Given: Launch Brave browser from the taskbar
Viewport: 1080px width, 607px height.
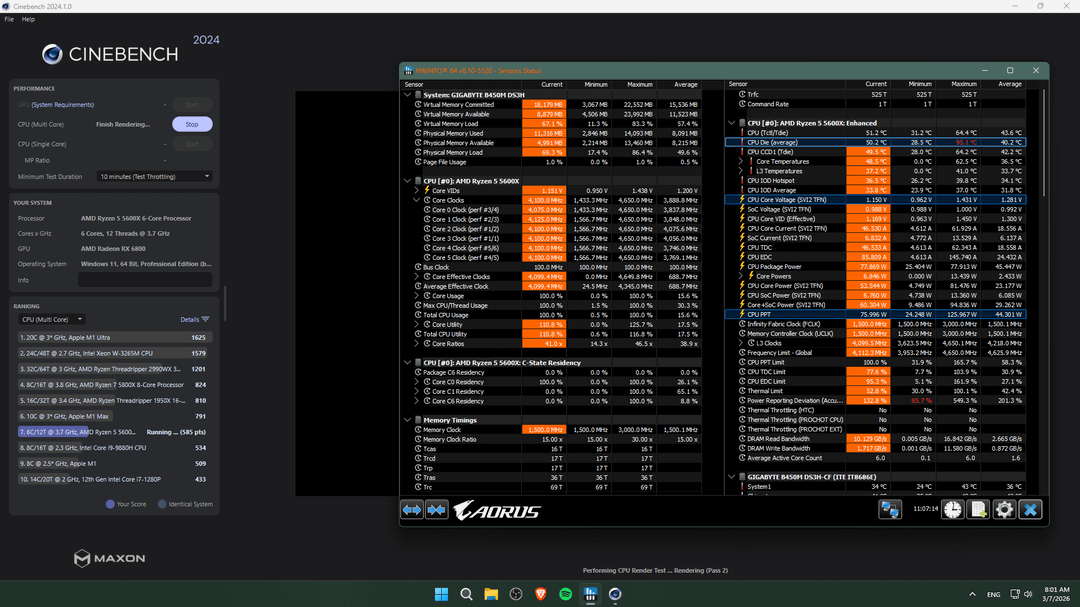Looking at the screenshot, I should [540, 594].
